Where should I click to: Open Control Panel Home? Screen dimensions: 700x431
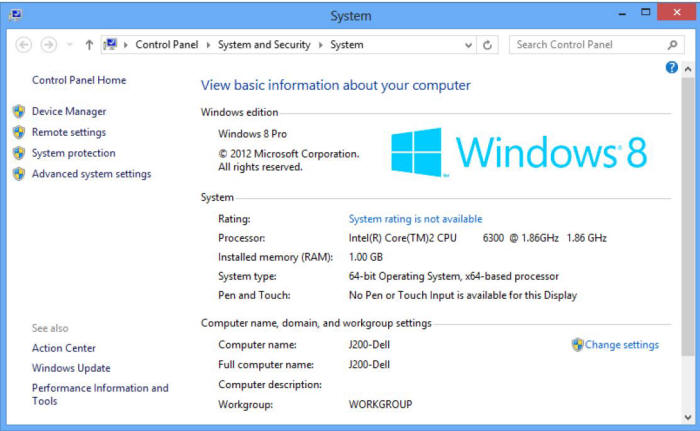pos(79,80)
